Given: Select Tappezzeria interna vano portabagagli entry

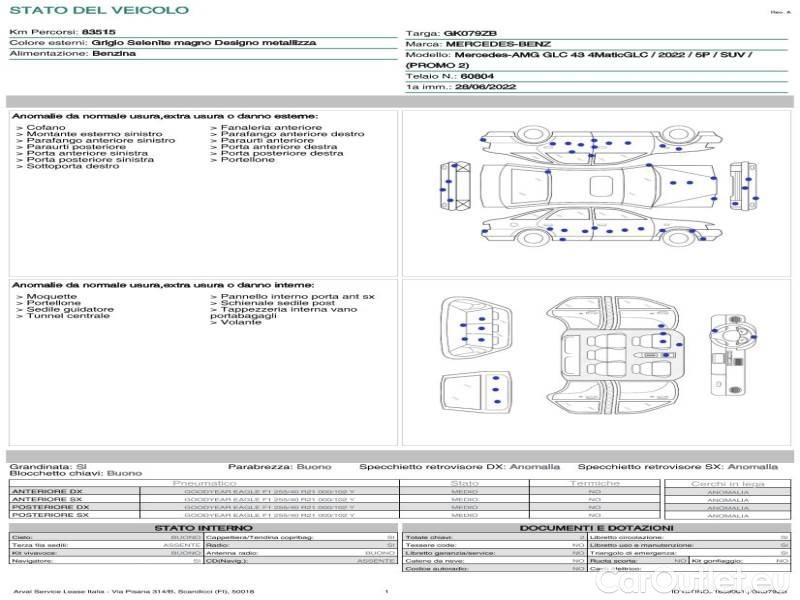Looking at the screenshot, I should point(284,312).
